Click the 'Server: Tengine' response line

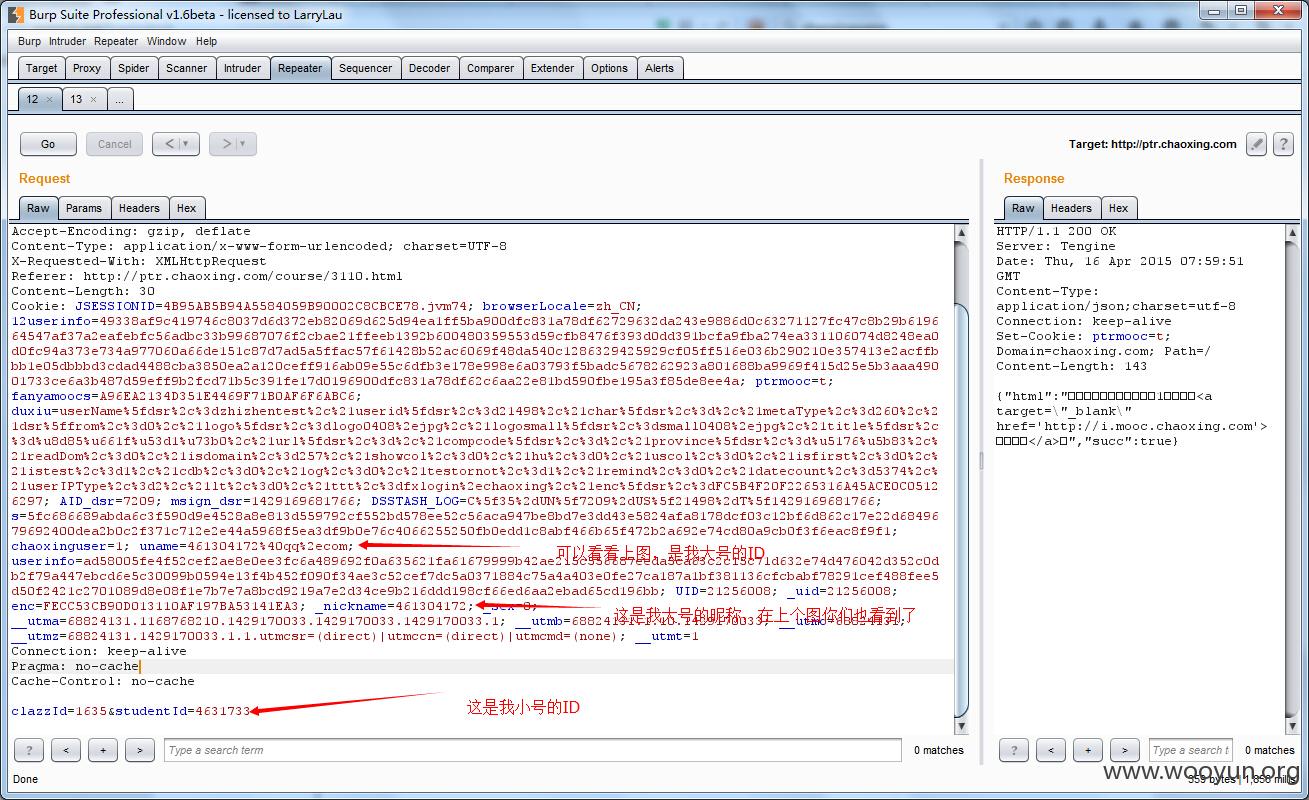[x=1055, y=246]
